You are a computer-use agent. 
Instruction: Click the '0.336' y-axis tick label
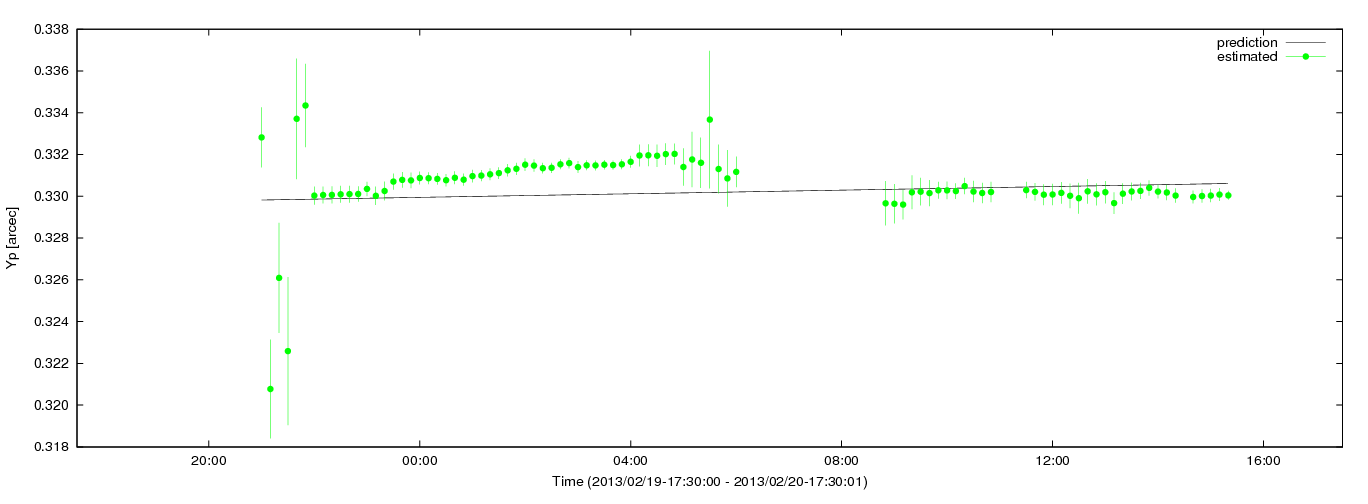[51, 72]
